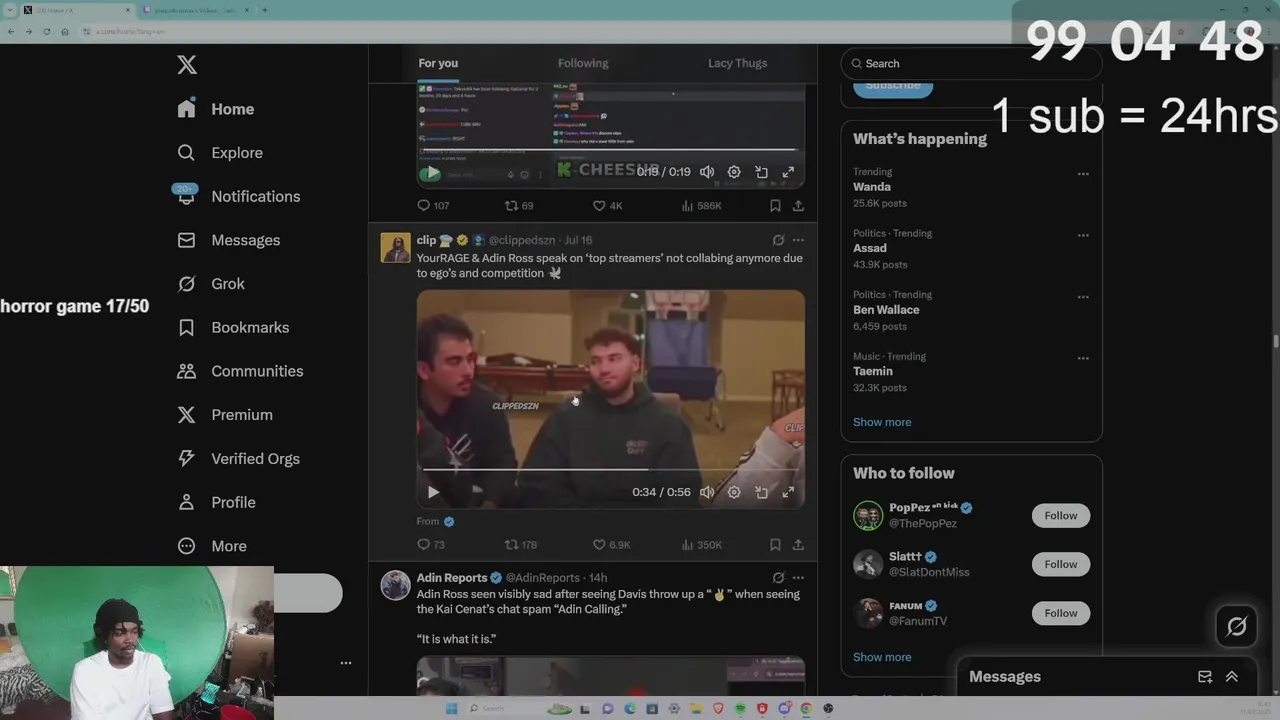Open more options on clippedszn post

[798, 240]
